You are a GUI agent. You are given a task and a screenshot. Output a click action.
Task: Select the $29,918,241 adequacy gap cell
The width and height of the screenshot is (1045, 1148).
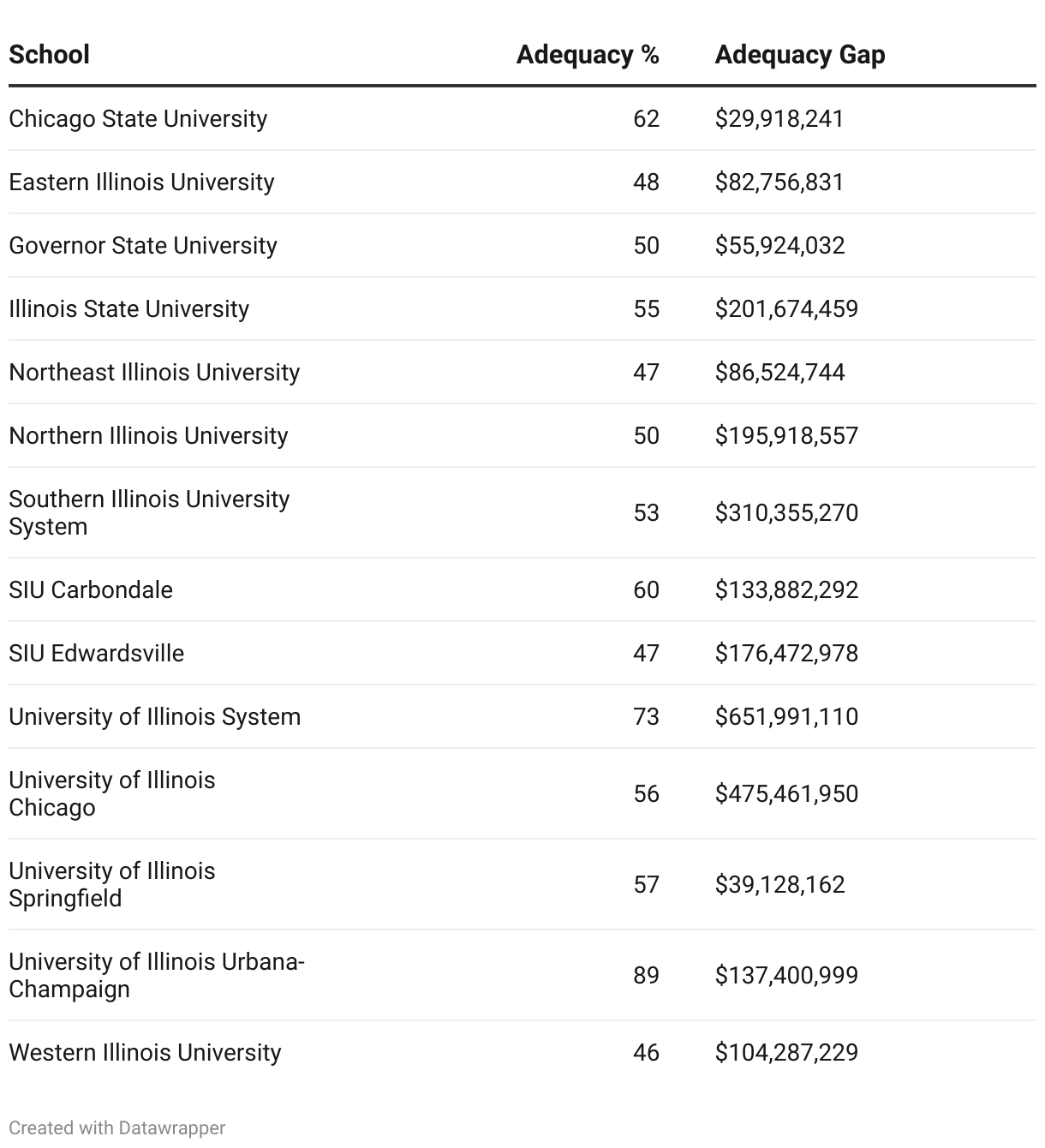[x=779, y=118]
